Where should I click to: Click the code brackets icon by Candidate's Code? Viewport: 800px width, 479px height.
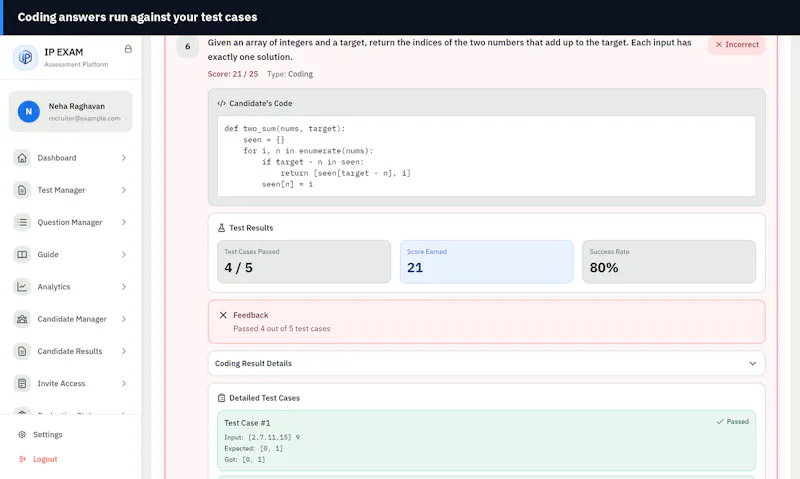221,103
